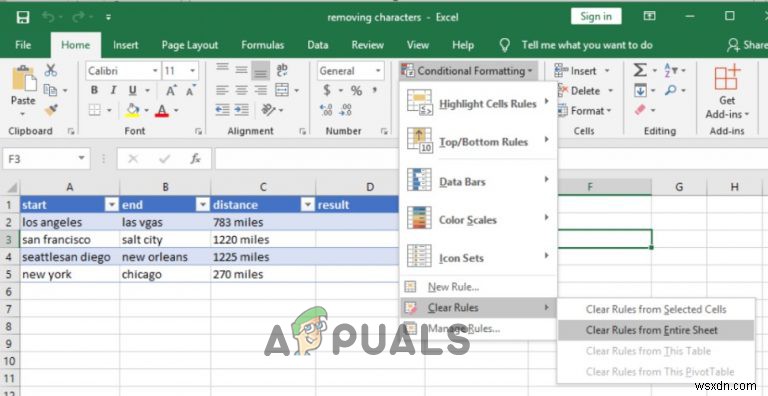The width and height of the screenshot is (768, 396).
Task: Toggle top vertical alignment
Action: pos(222,68)
